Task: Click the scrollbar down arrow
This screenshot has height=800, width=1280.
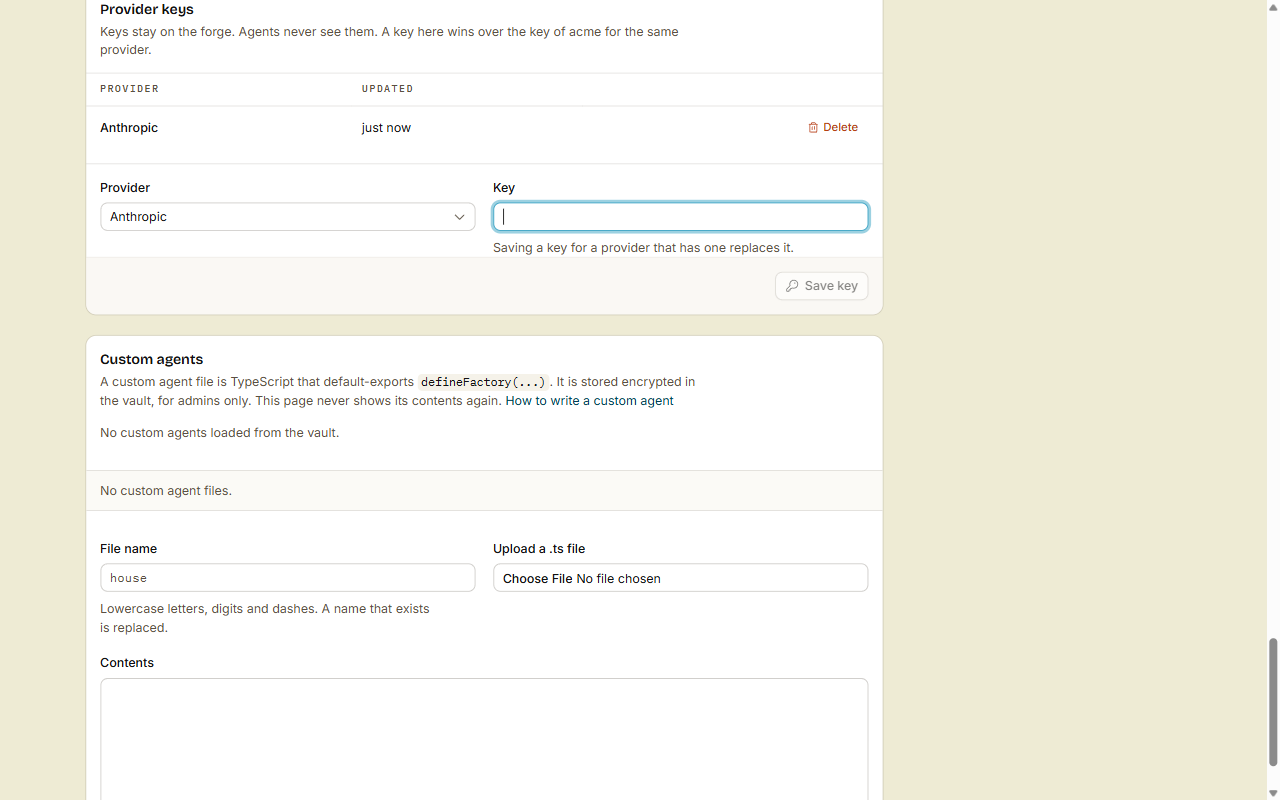Action: click(1273, 793)
